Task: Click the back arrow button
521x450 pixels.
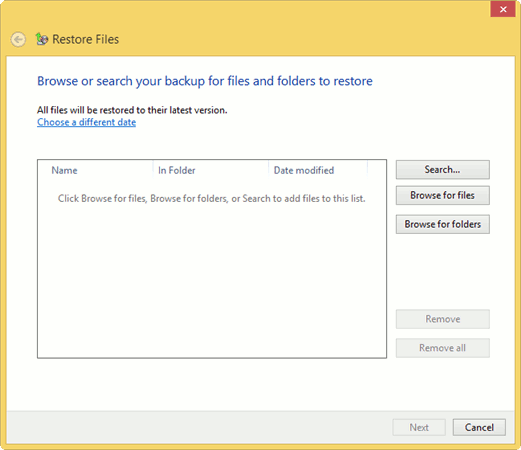Action: coord(18,40)
